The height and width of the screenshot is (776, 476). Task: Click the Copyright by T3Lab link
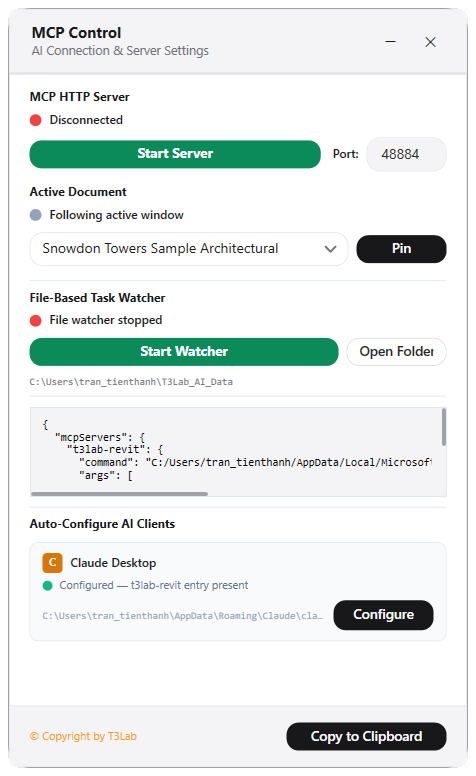(83, 736)
